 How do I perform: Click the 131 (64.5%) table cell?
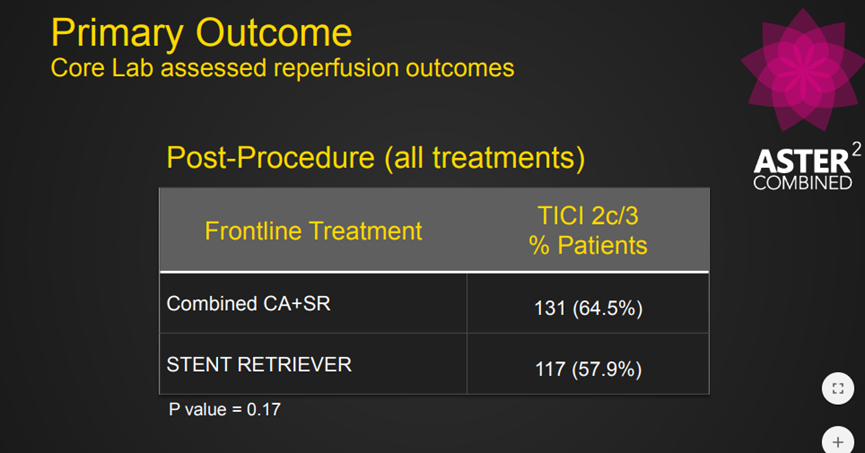click(x=588, y=308)
